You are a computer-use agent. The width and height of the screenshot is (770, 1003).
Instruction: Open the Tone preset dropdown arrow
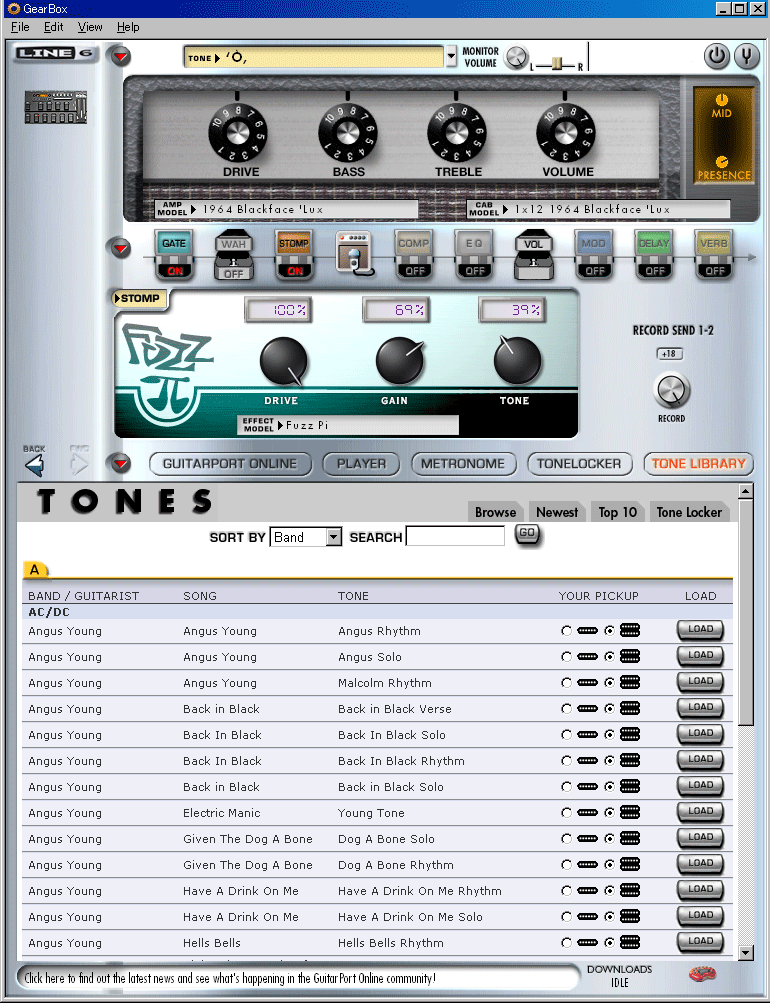point(452,56)
